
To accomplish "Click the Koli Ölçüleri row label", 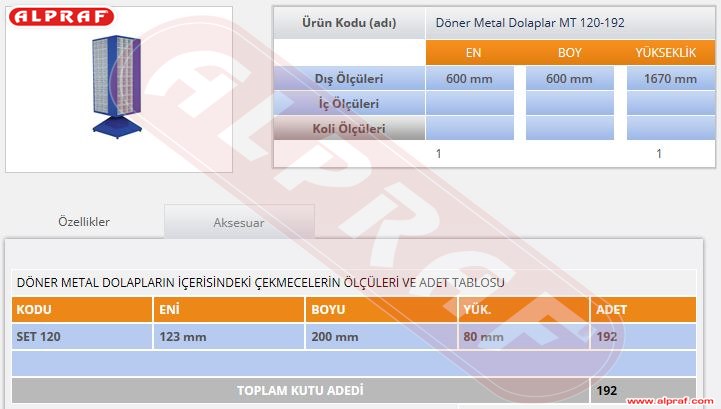I will 348,128.
